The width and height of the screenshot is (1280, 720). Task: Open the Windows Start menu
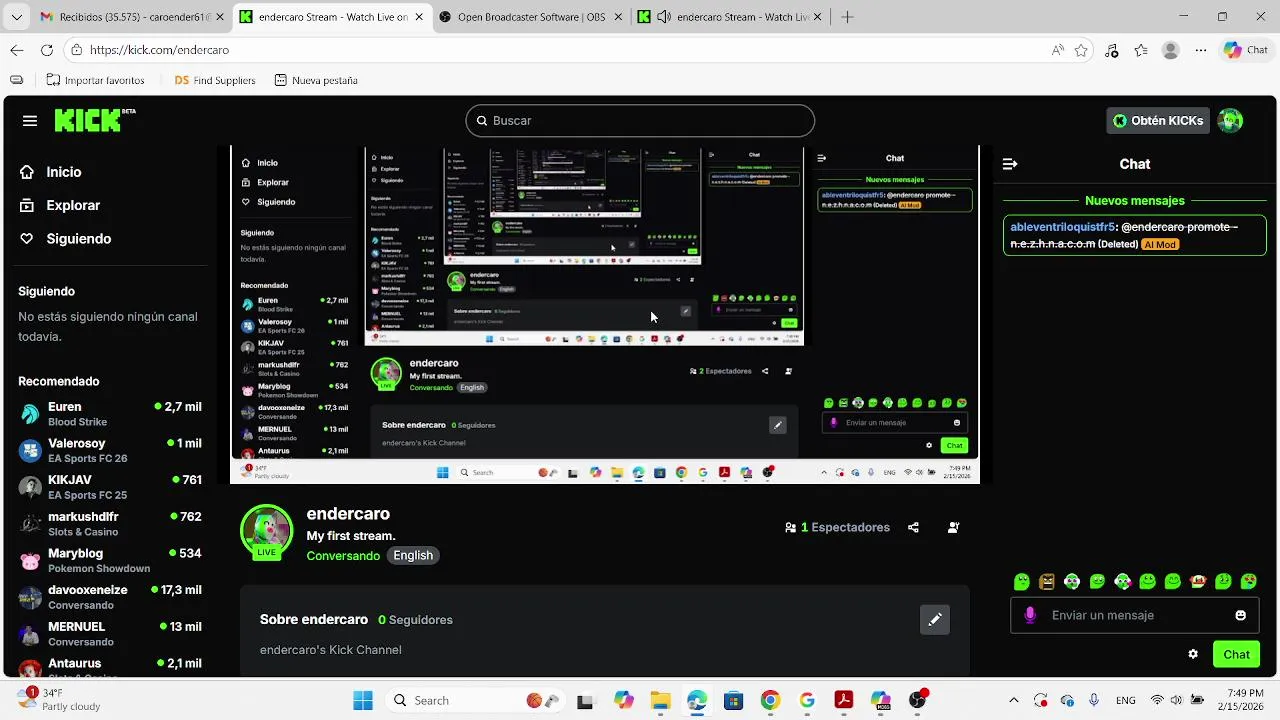click(x=363, y=700)
